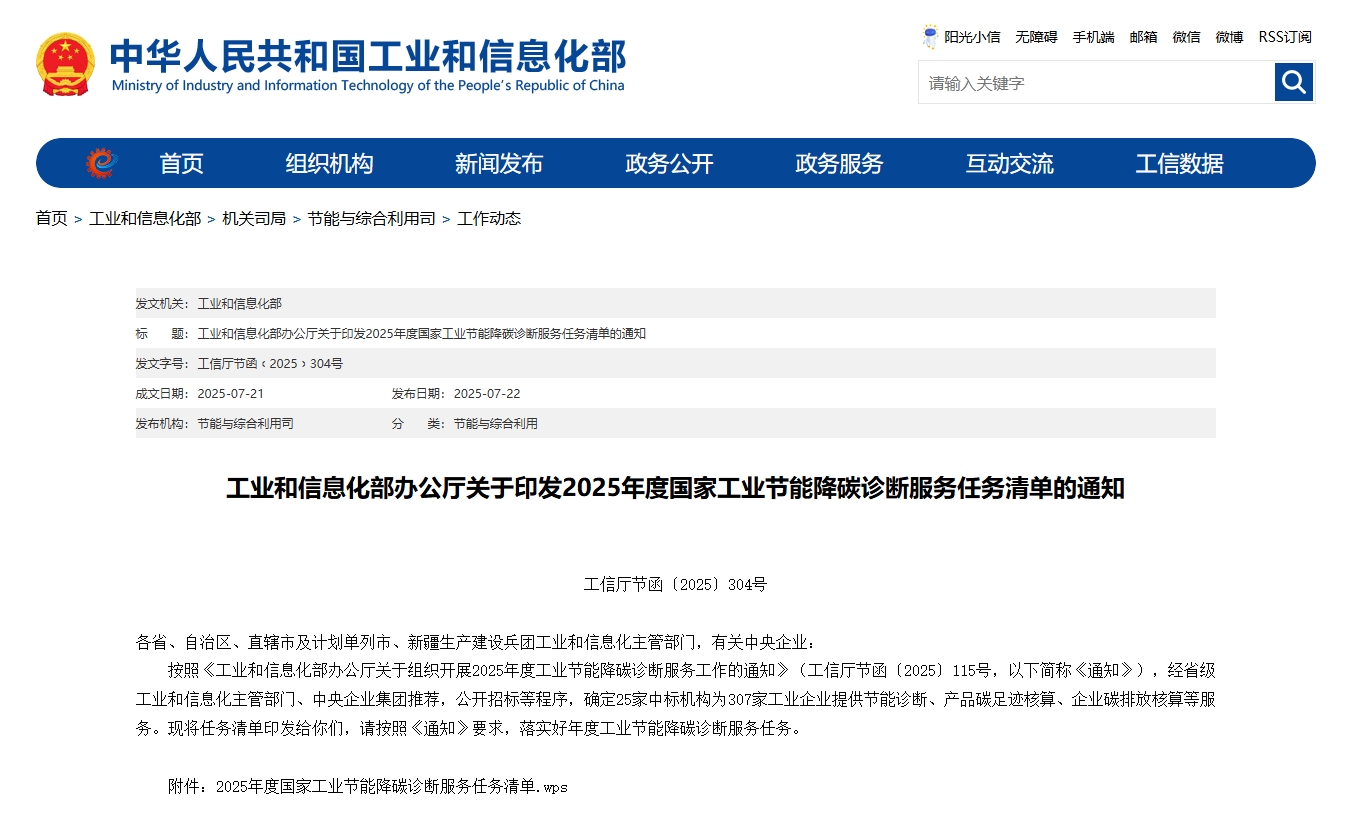Screen dimensions: 1363x813
Task: Open the 首页 navigation menu item
Action: pyautogui.click(x=181, y=163)
